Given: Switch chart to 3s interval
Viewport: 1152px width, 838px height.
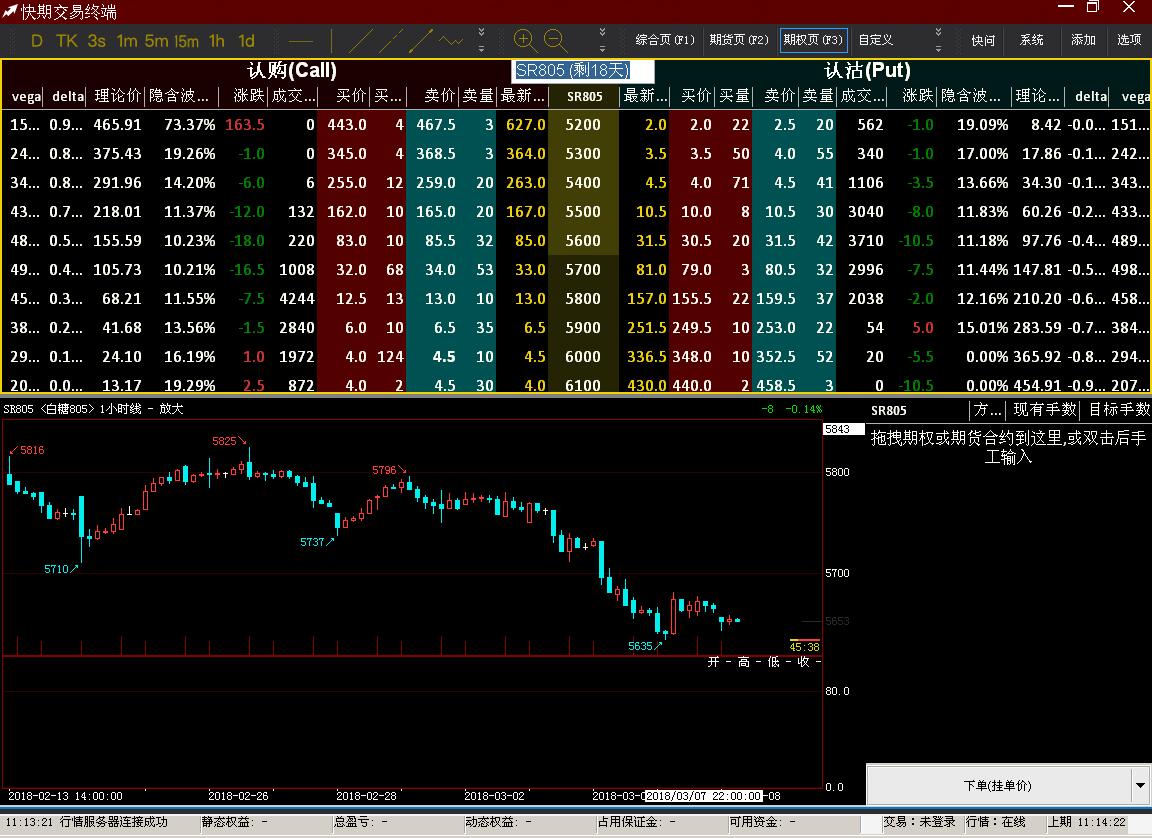Looking at the screenshot, I should (97, 41).
